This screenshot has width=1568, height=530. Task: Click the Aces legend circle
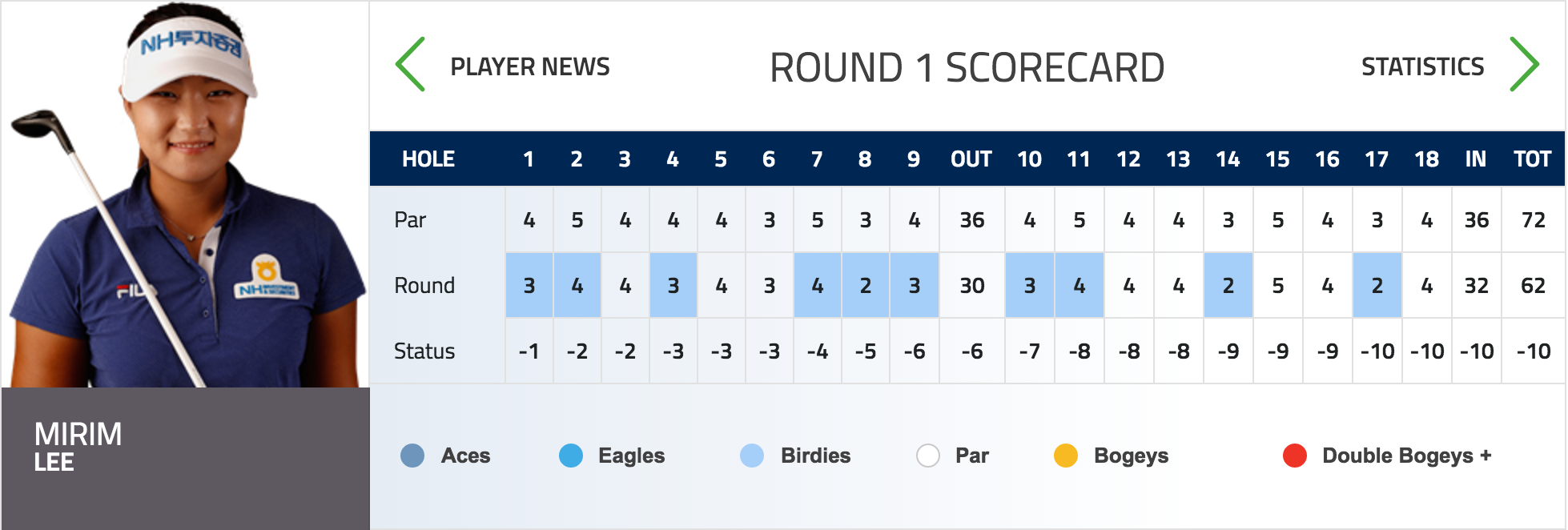tap(412, 456)
